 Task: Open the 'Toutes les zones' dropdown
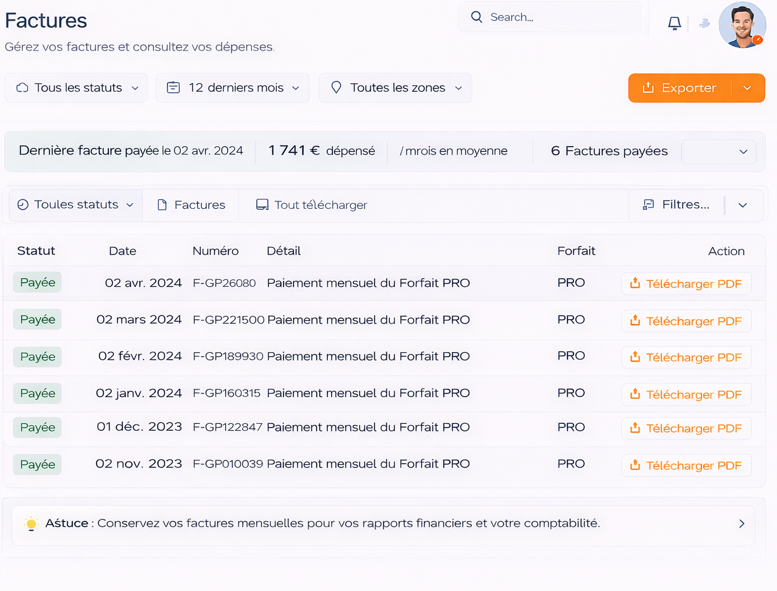pyautogui.click(x=396, y=88)
